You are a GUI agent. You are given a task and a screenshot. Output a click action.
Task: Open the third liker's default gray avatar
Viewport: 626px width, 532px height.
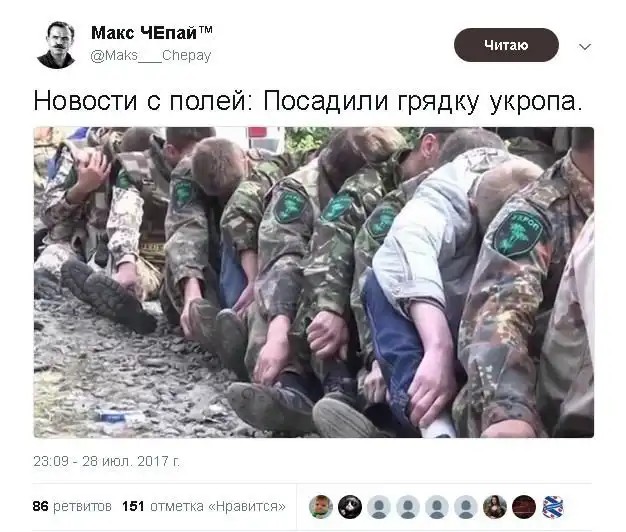(379, 506)
